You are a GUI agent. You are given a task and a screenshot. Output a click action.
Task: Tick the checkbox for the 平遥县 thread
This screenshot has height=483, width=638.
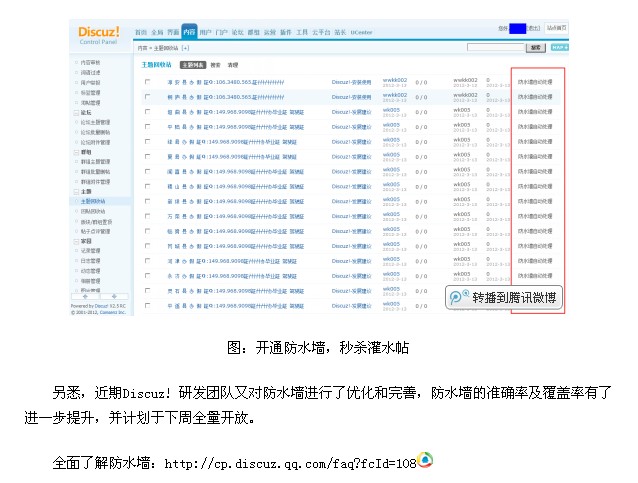(x=147, y=306)
